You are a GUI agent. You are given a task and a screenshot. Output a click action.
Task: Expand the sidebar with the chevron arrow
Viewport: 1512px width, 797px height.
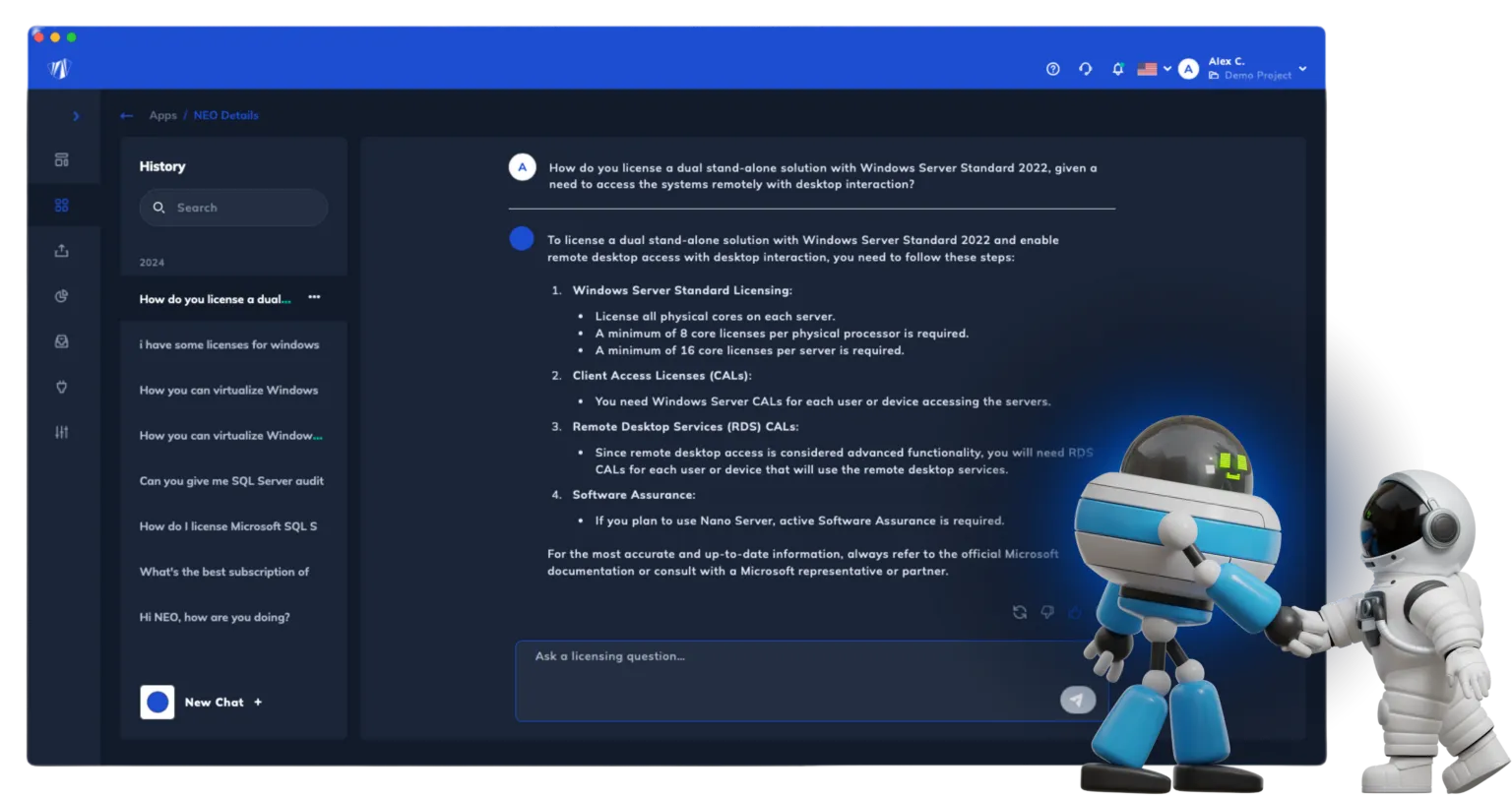(77, 115)
